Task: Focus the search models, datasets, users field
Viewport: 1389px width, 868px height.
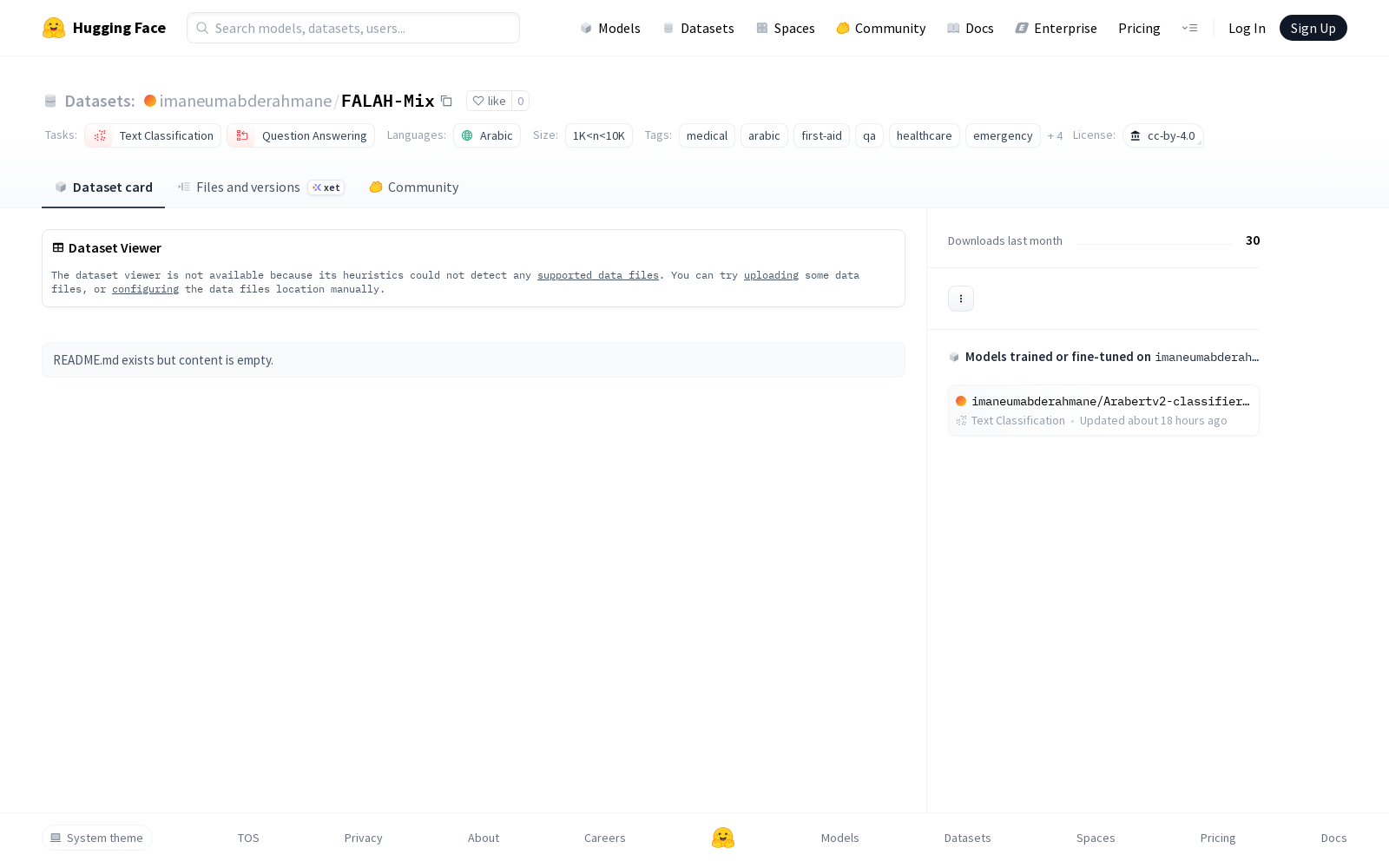Action: [353, 28]
